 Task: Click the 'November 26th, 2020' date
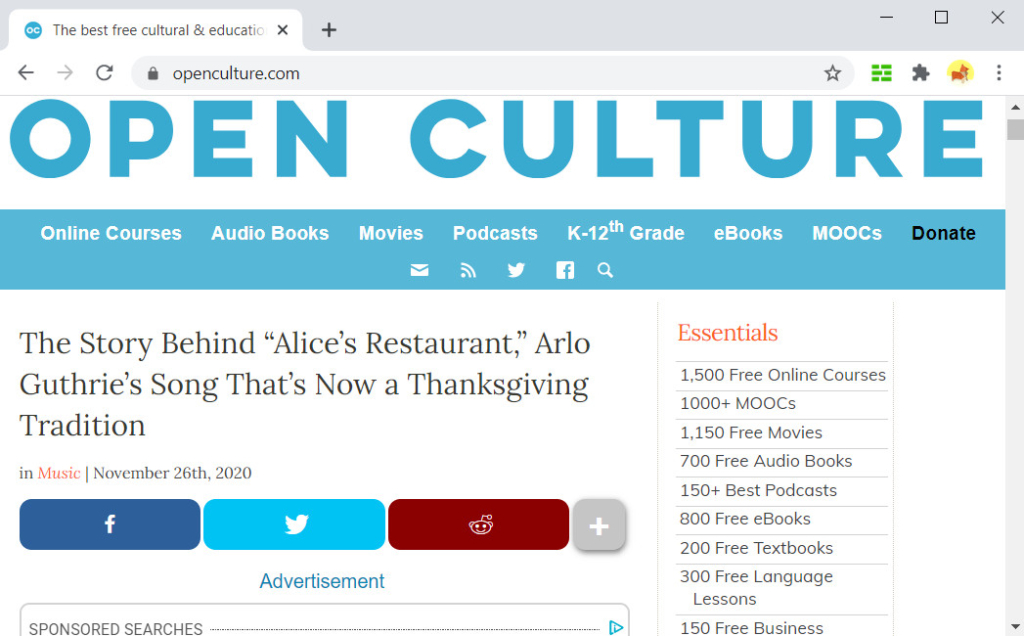tap(172, 473)
